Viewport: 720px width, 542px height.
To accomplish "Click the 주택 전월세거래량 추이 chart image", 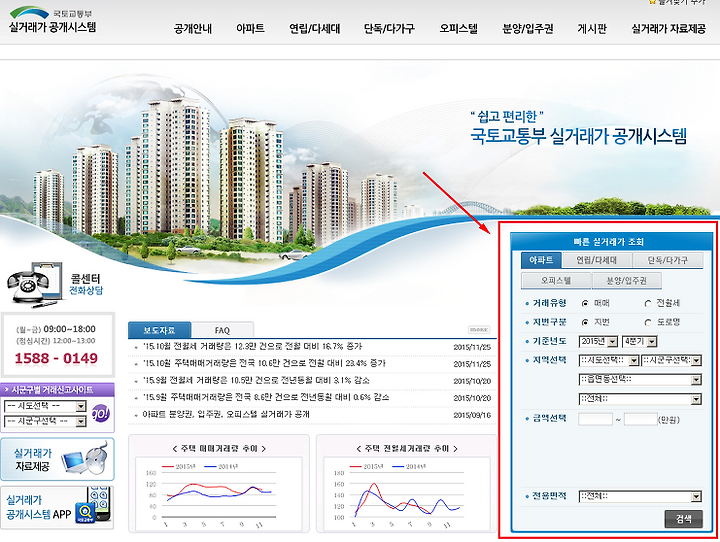I will pyautogui.click(x=406, y=494).
